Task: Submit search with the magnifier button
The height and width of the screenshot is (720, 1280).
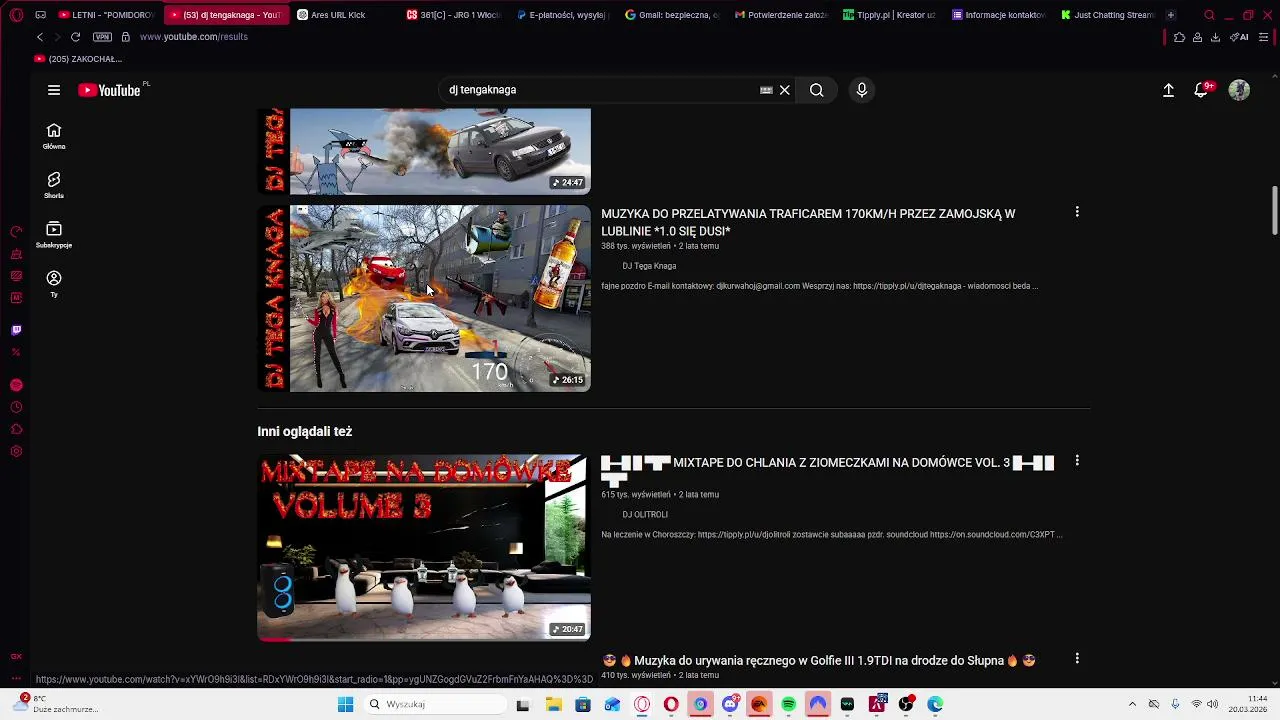Action: [817, 90]
